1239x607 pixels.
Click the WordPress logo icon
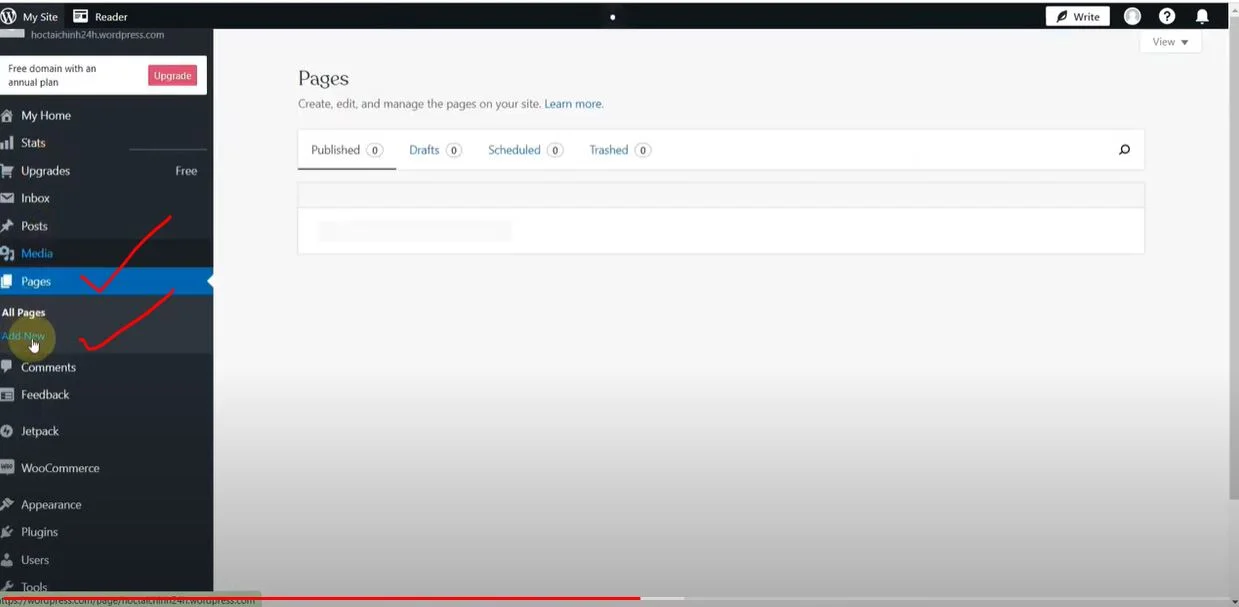tap(9, 16)
